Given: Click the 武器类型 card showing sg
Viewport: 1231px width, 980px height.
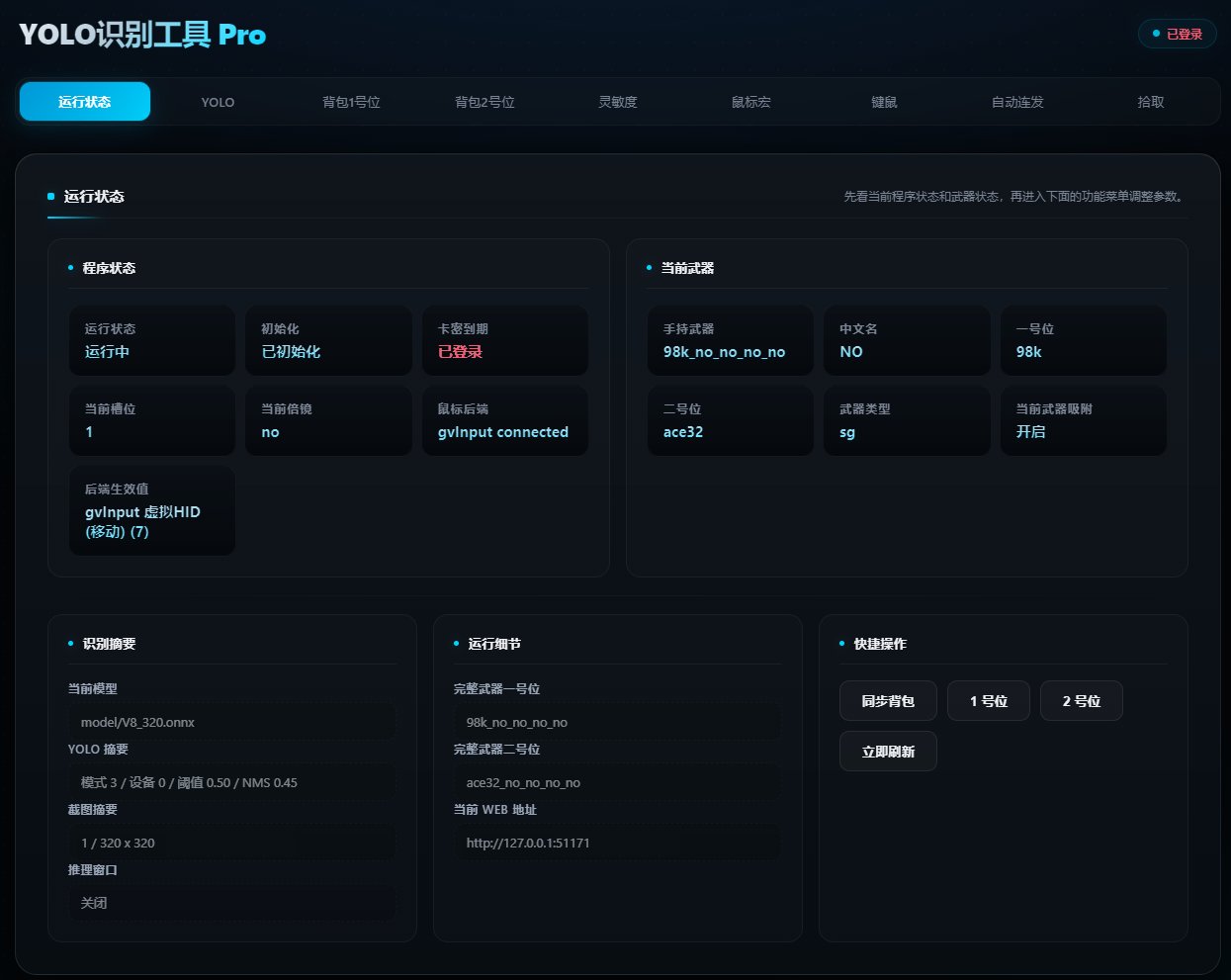Looking at the screenshot, I should (907, 420).
